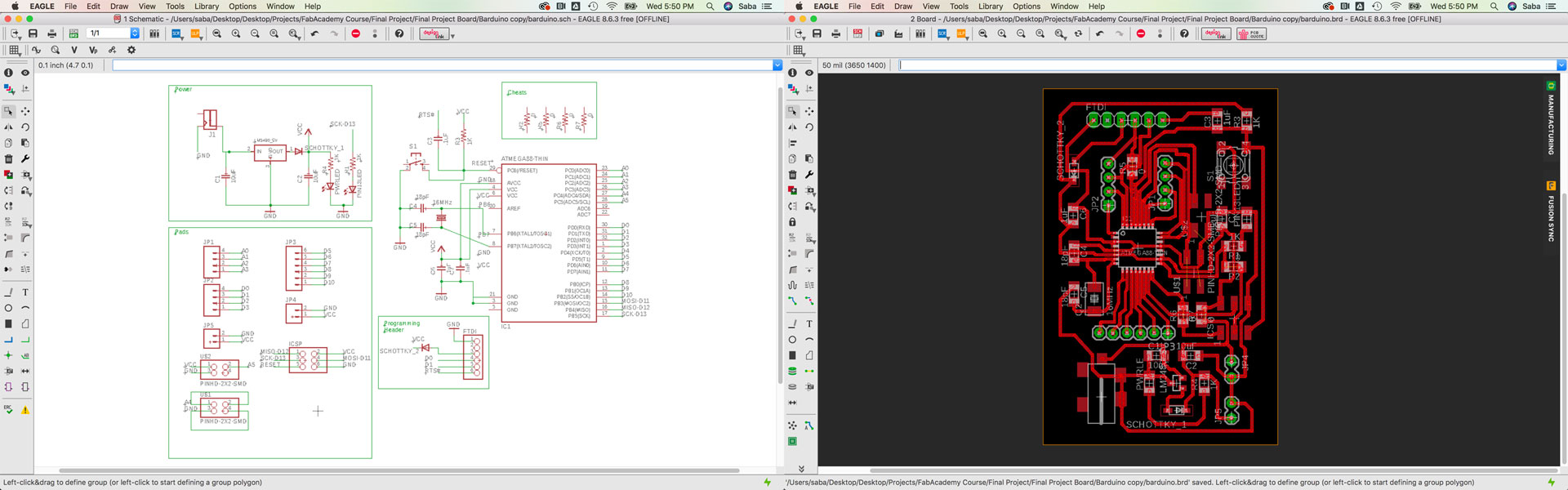This screenshot has height=490, width=1568.
Task: Click the Design Link button in schematic toolbar
Action: [434, 33]
